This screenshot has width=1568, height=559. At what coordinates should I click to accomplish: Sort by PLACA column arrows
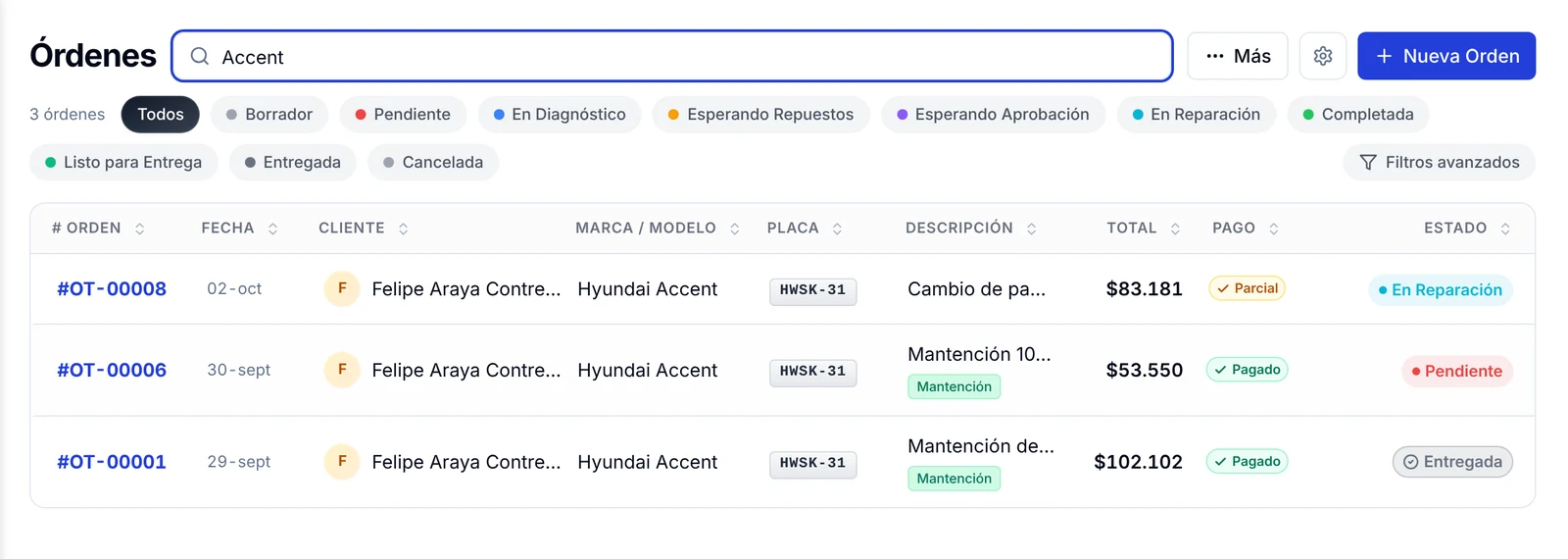(x=837, y=229)
